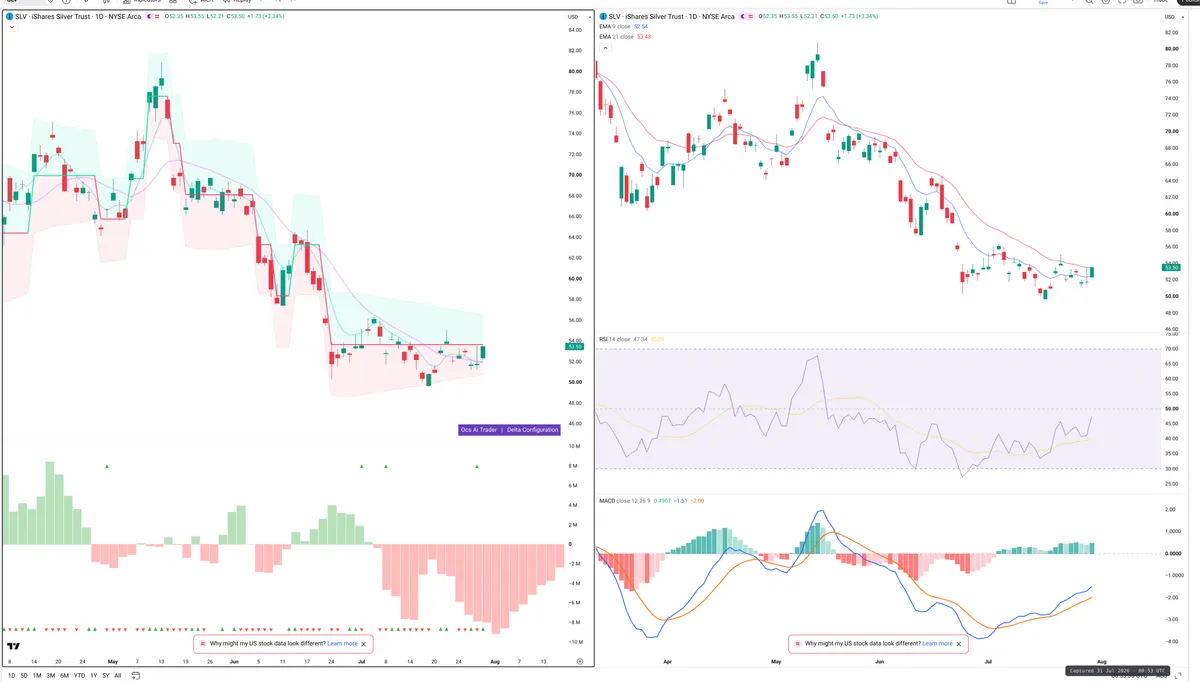Viewport: 1200px width, 682px height.
Task: Click the 53.50 current price tag on right chart axis
Action: pyautogui.click(x=1171, y=267)
